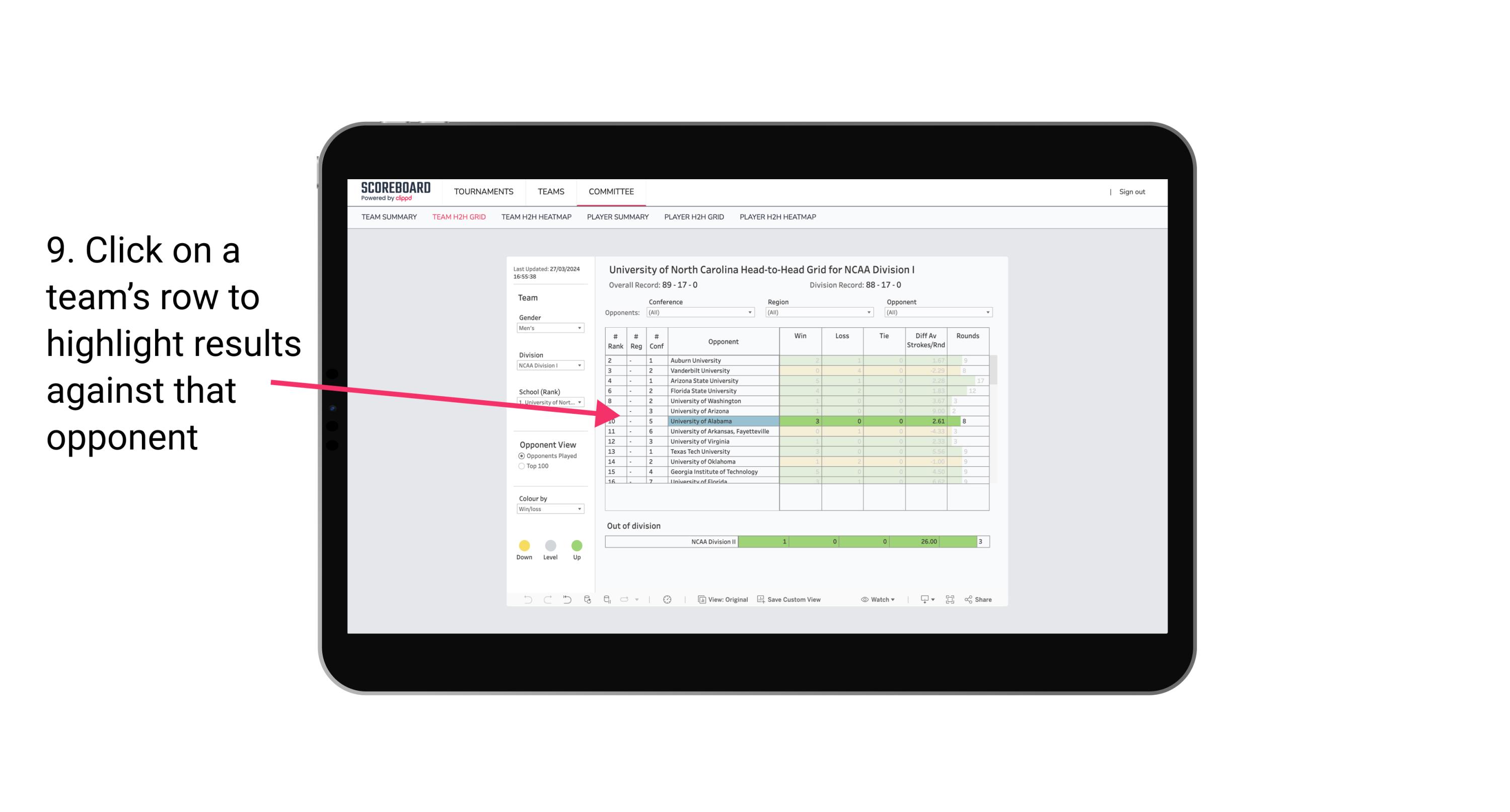
Task: Click the present/display icon
Action: (922, 600)
